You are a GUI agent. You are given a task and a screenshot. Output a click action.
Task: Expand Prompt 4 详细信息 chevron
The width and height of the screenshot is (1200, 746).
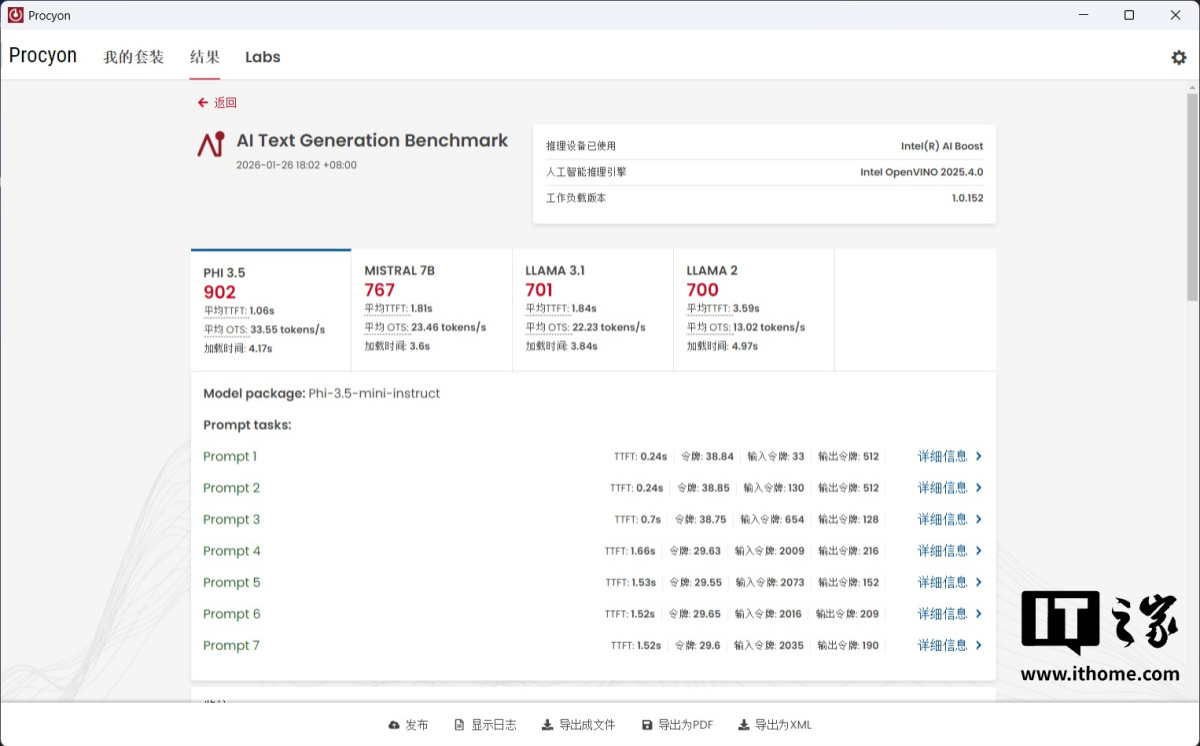point(979,551)
